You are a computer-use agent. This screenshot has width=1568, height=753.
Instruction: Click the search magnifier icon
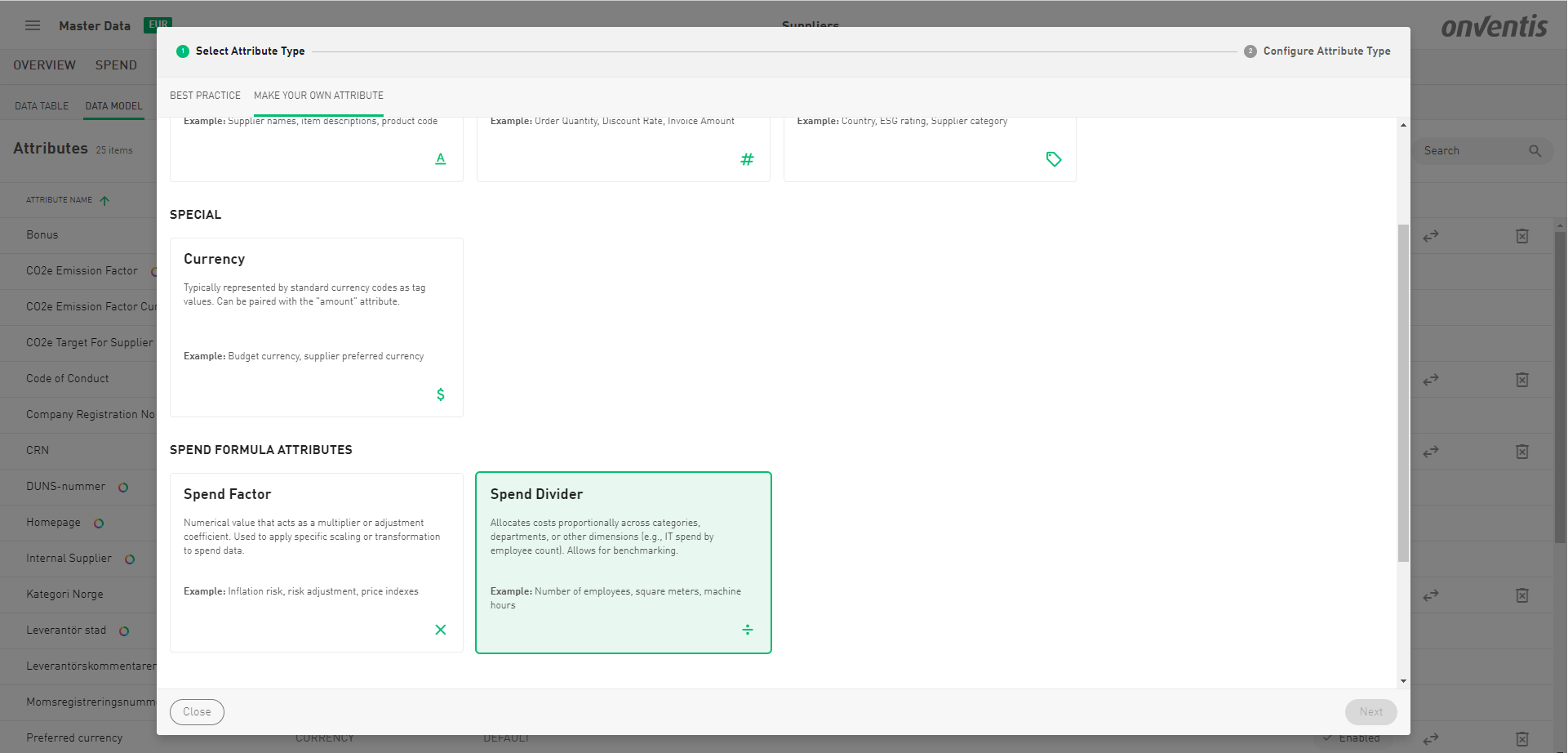point(1535,151)
